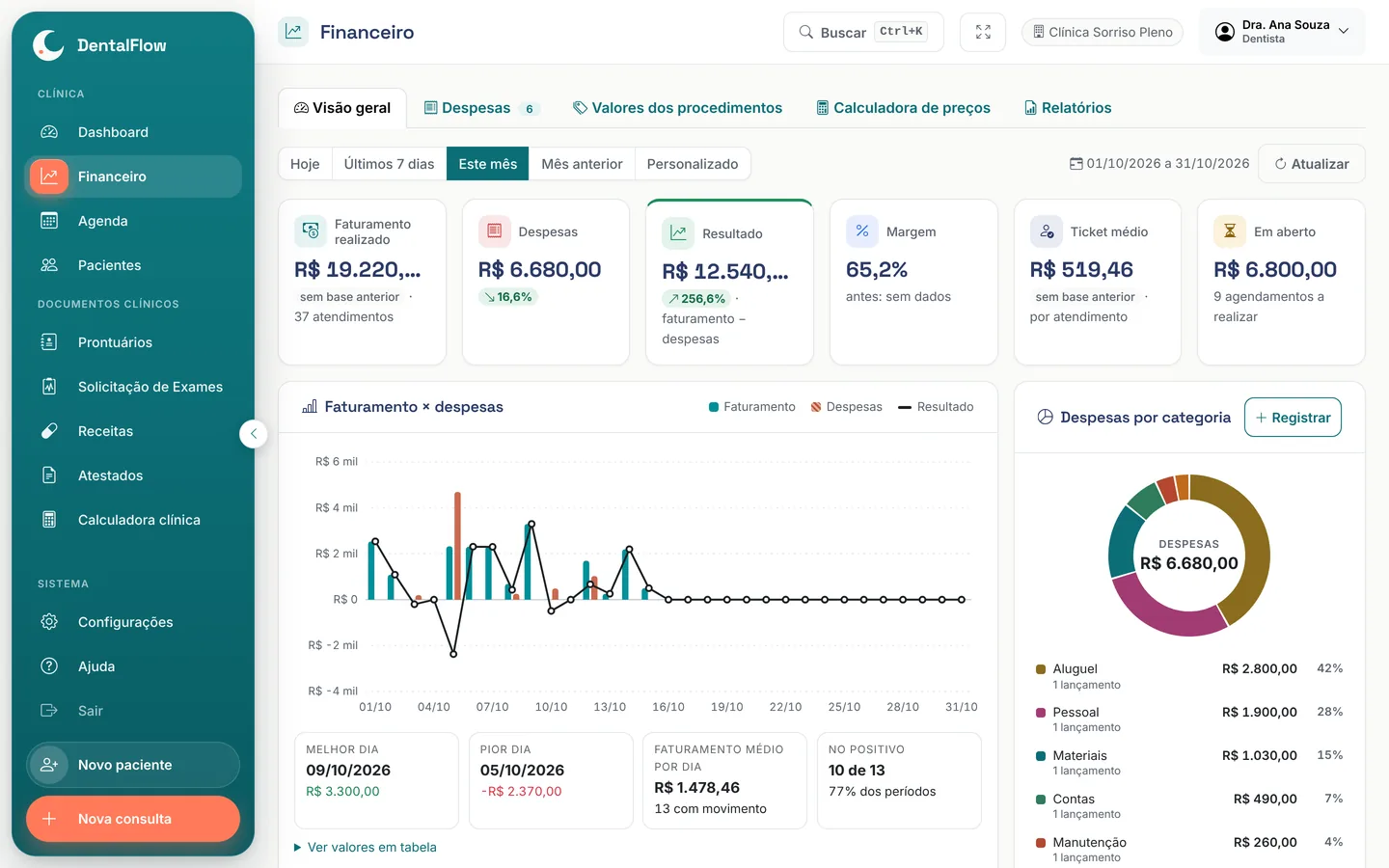Click the DentalFlow moon logo icon
This screenshot has height=868, width=1389.
(48, 44)
